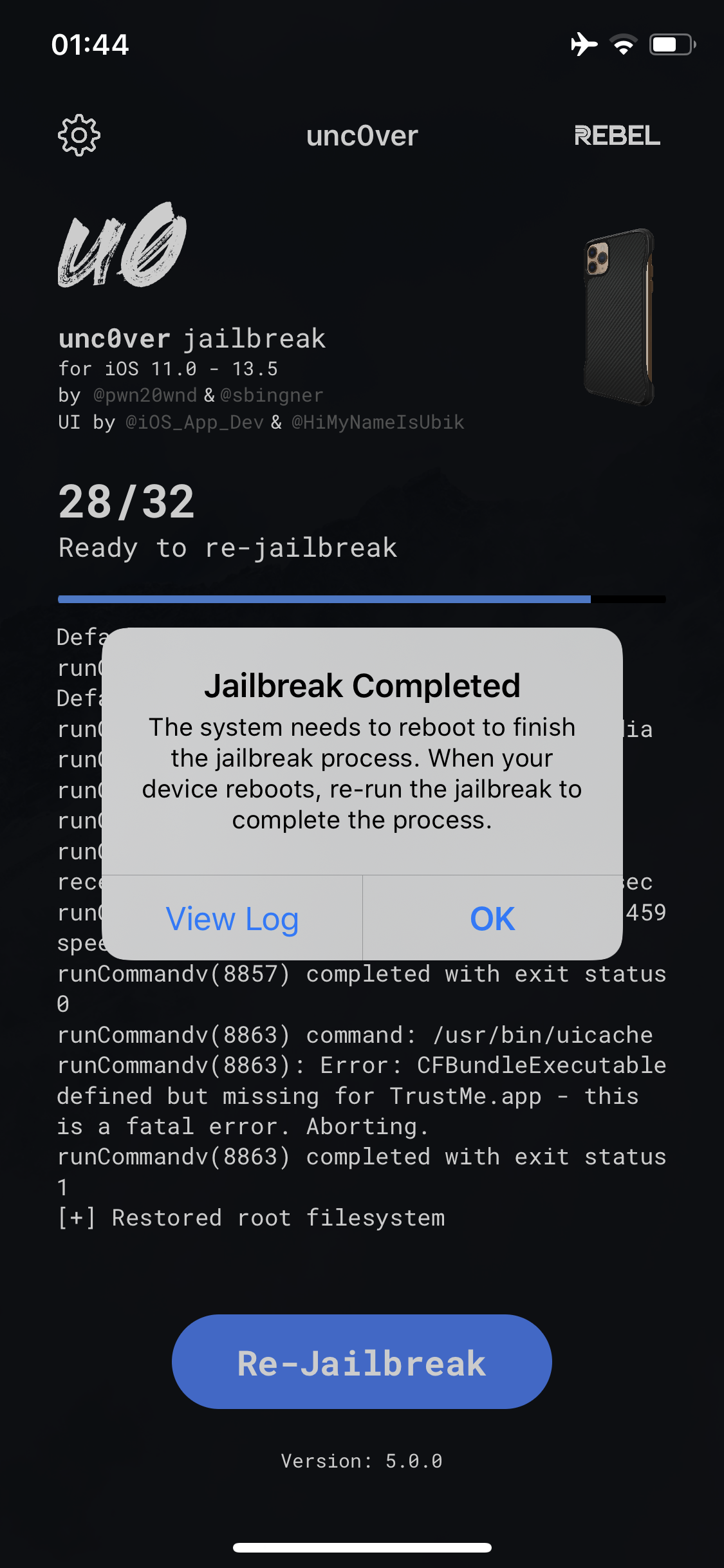Tap the airplane mode status icon
Viewport: 724px width, 1568px height.
(584, 44)
